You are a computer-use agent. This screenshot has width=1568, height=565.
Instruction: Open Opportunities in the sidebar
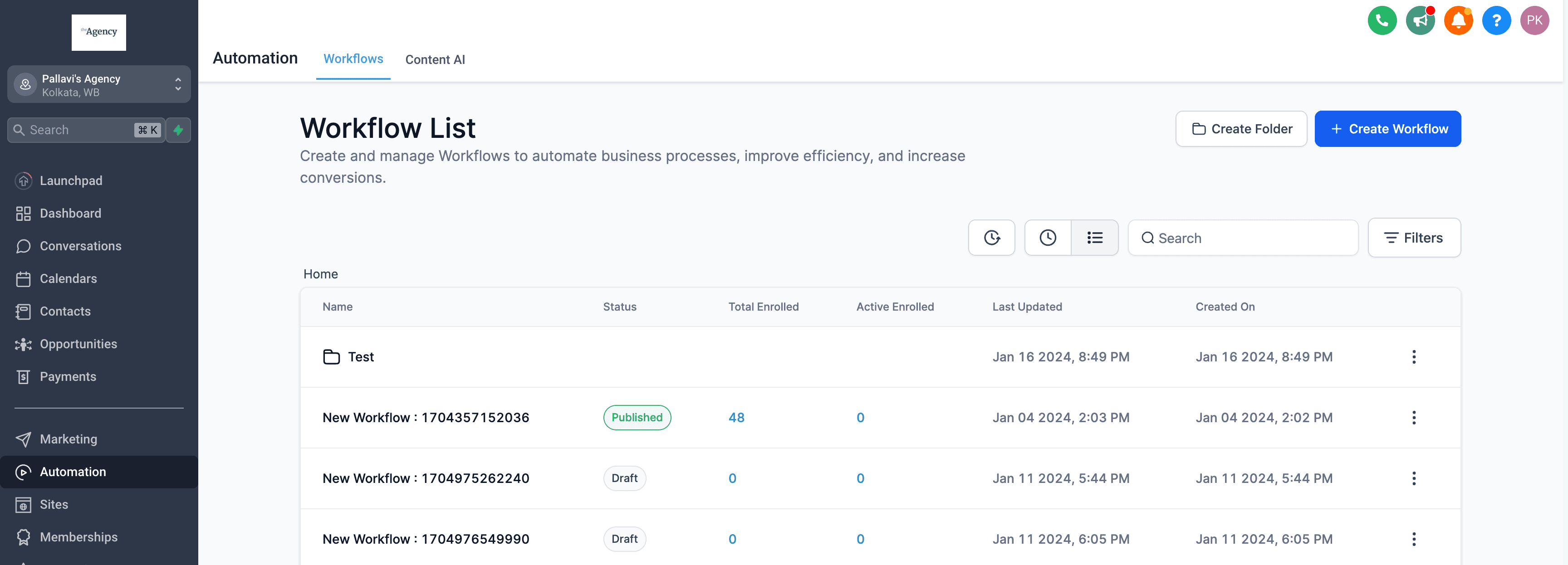click(x=78, y=344)
